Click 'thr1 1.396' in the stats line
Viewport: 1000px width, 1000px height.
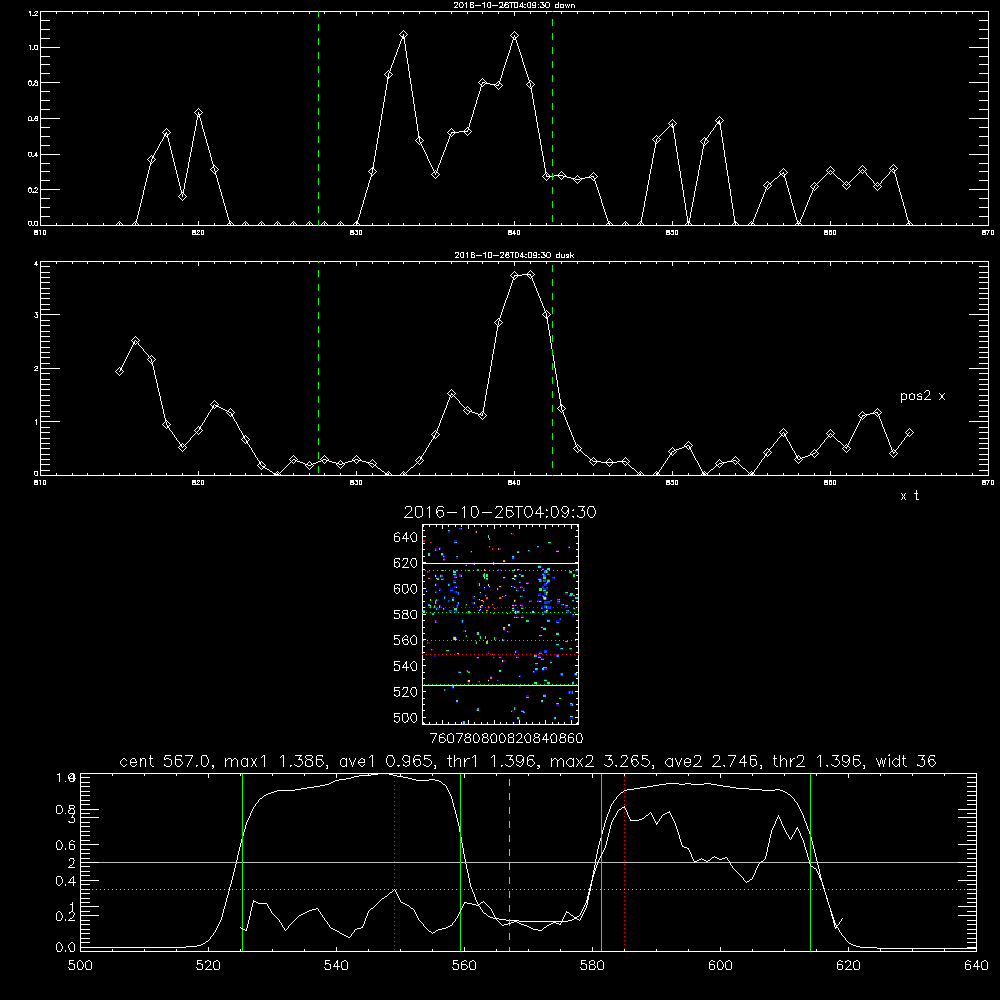coord(496,761)
